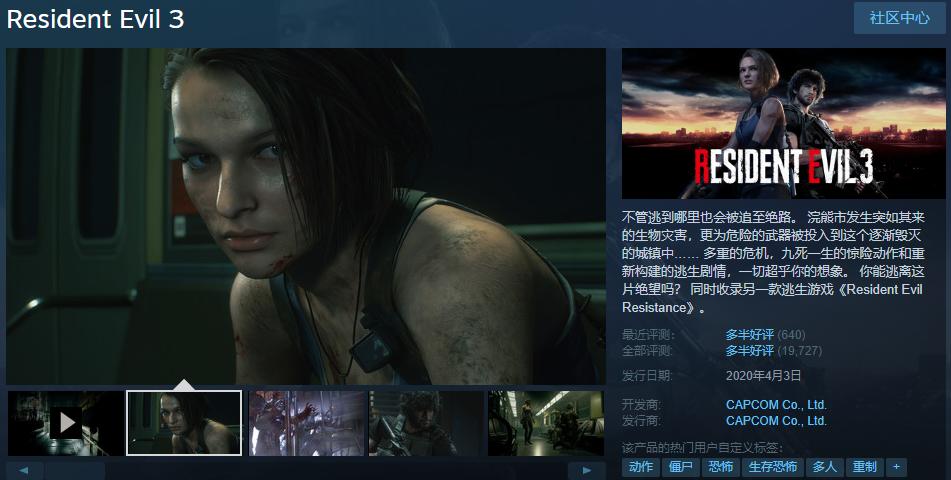Select the 恐怖 tag
951x480 pixels.
721,467
